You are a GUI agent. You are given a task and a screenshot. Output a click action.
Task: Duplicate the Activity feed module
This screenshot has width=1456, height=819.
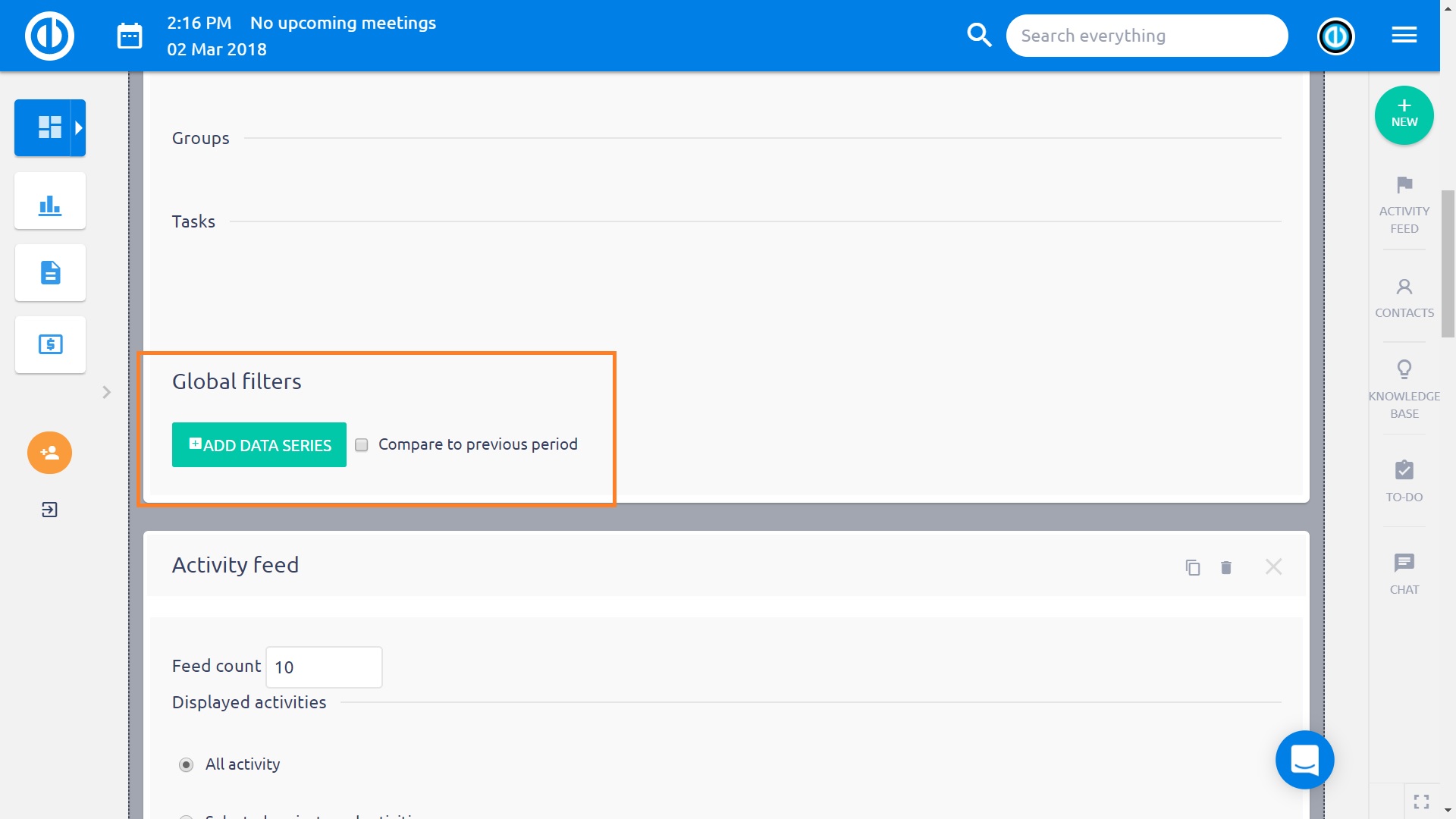pyautogui.click(x=1193, y=567)
